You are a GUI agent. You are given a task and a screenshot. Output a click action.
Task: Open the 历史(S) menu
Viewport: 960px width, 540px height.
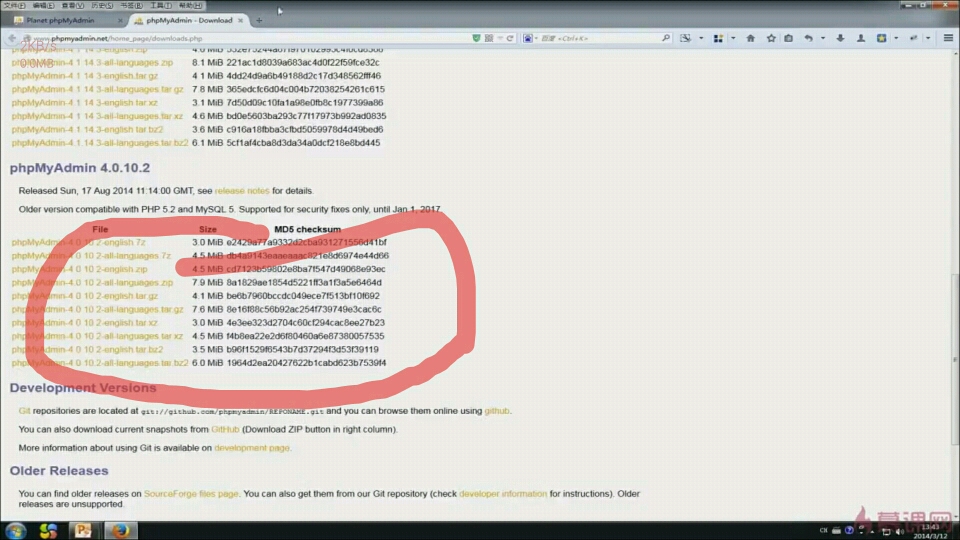point(102,6)
